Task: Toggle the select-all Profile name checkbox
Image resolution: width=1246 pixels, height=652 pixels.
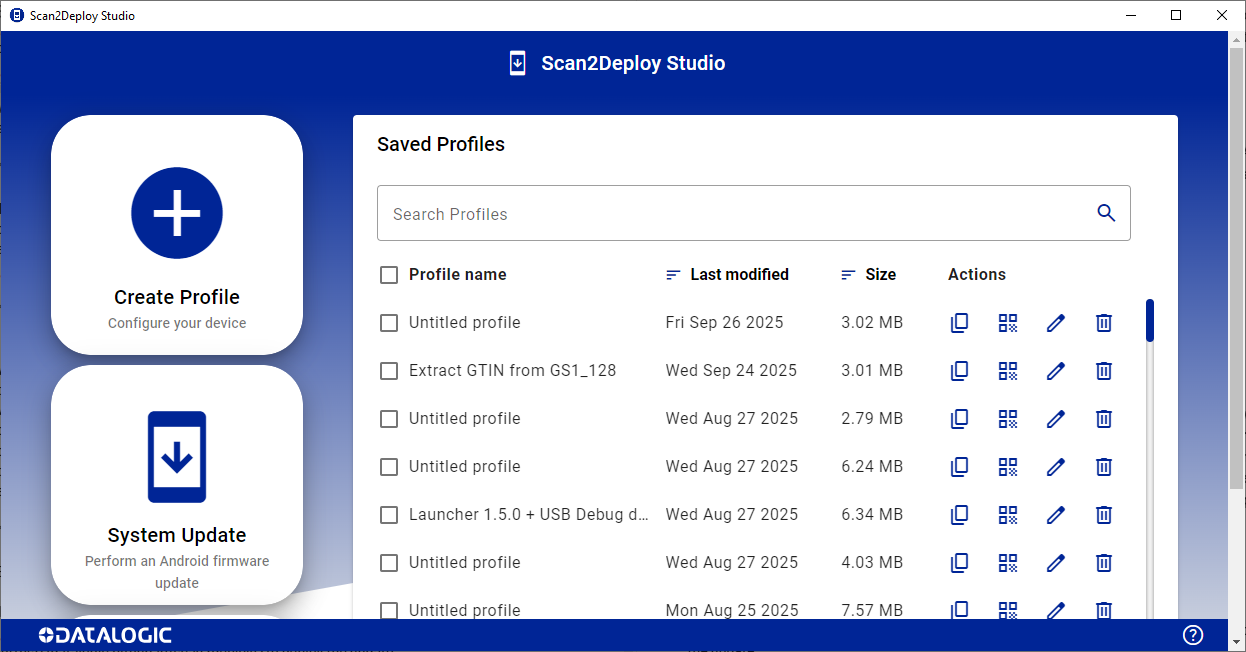Action: 389,275
